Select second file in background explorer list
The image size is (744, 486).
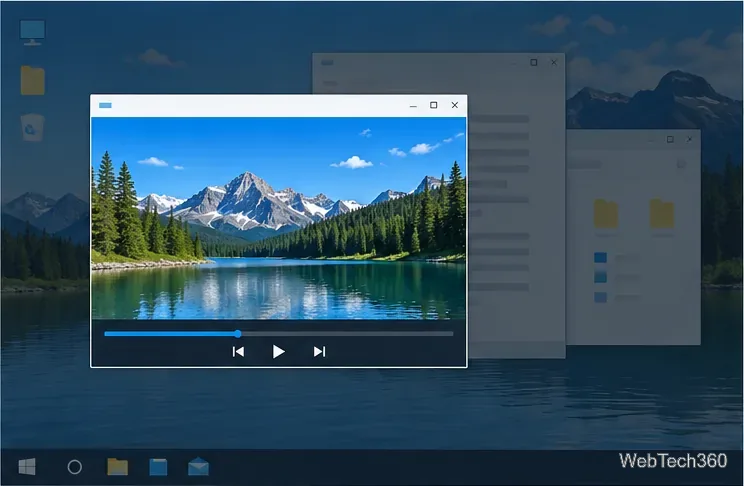(x=600, y=277)
